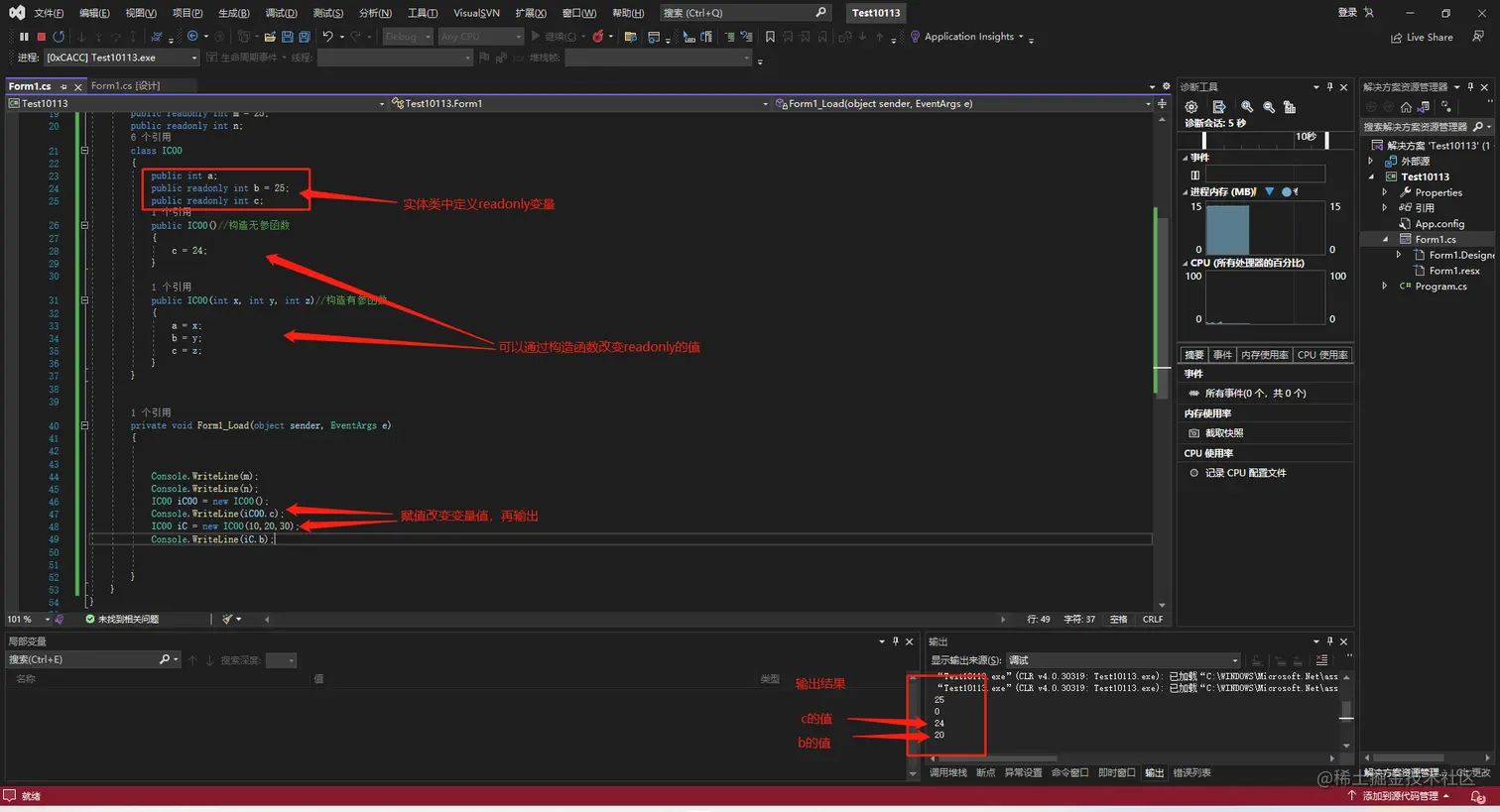This screenshot has width=1500, height=812.
Task: Switch to the 调用堆栈 tab
Action: (x=947, y=773)
